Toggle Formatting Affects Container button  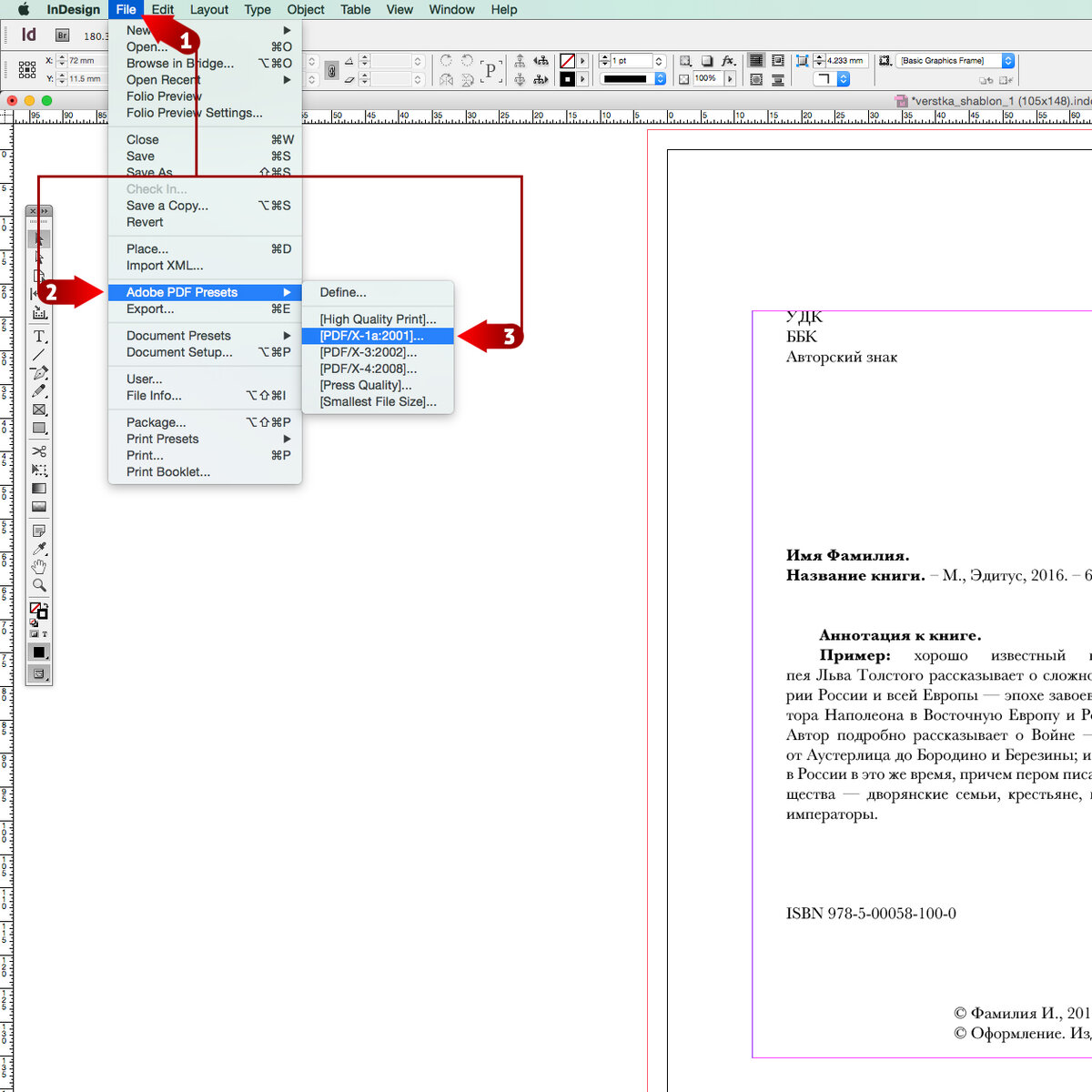coord(35,633)
